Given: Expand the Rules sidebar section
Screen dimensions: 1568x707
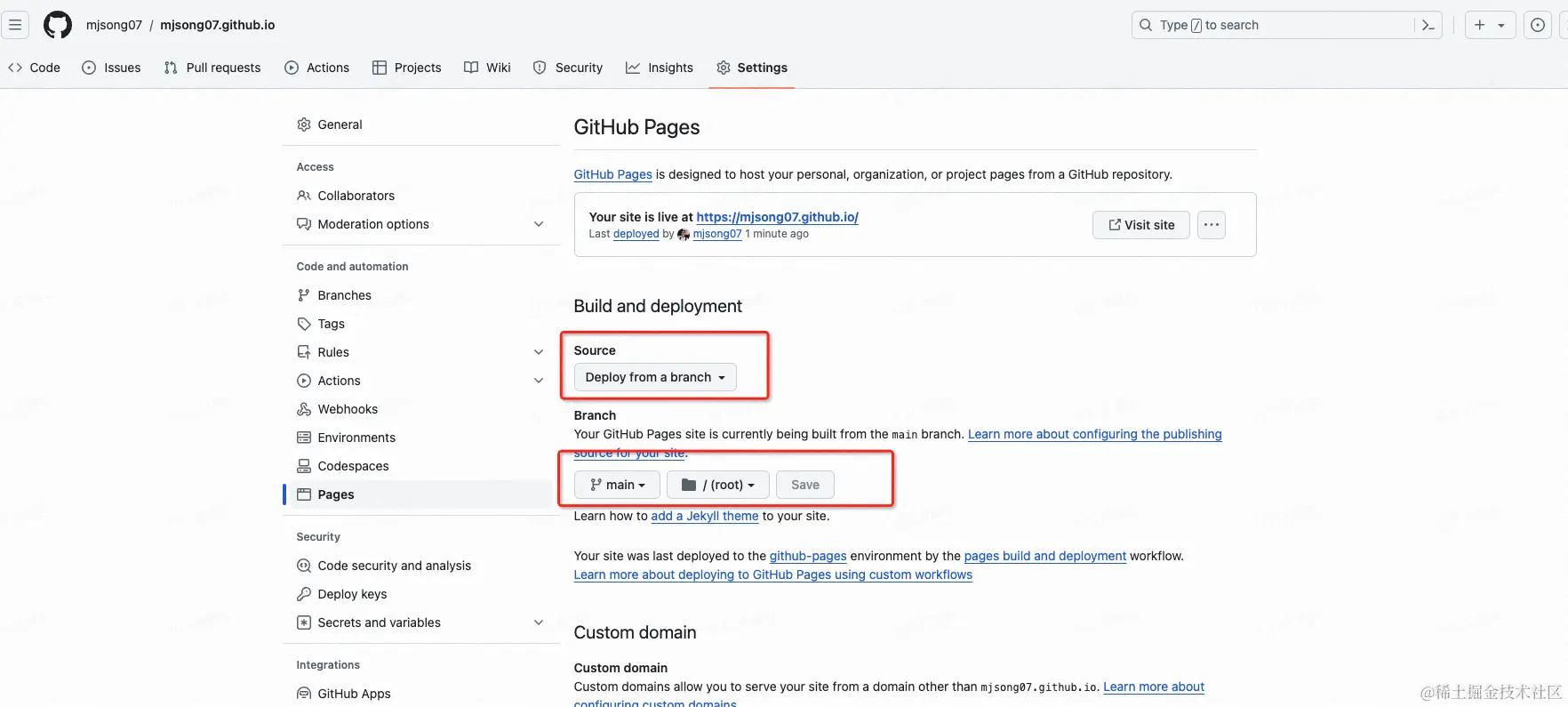Looking at the screenshot, I should click(539, 352).
